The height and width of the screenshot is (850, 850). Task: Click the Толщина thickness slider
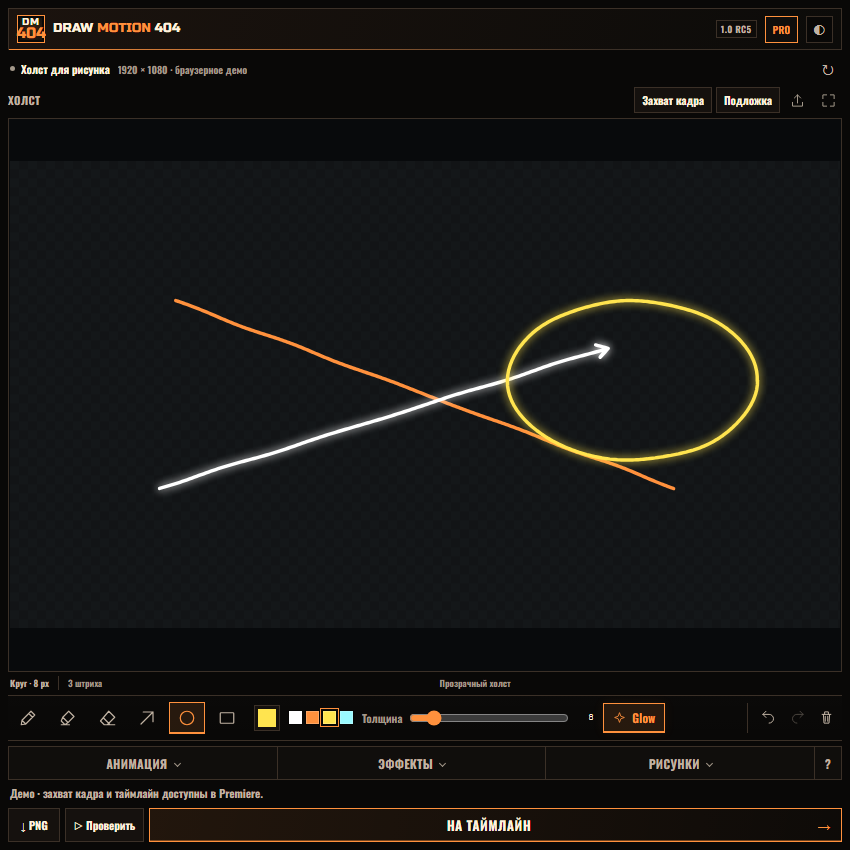click(488, 718)
